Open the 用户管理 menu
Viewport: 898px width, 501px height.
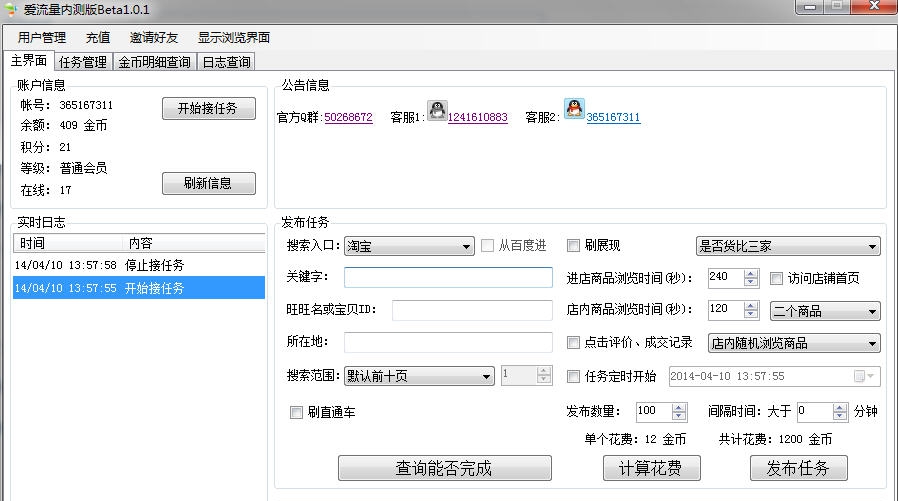(x=42, y=38)
